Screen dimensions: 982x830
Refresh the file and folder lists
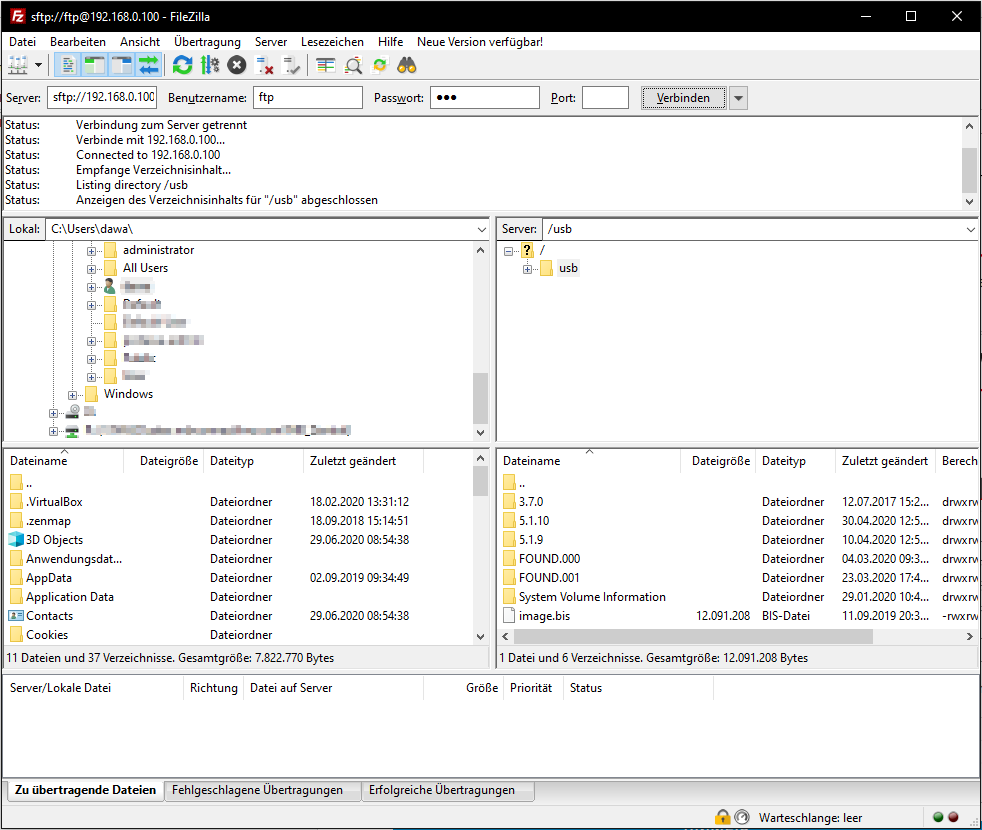point(183,65)
